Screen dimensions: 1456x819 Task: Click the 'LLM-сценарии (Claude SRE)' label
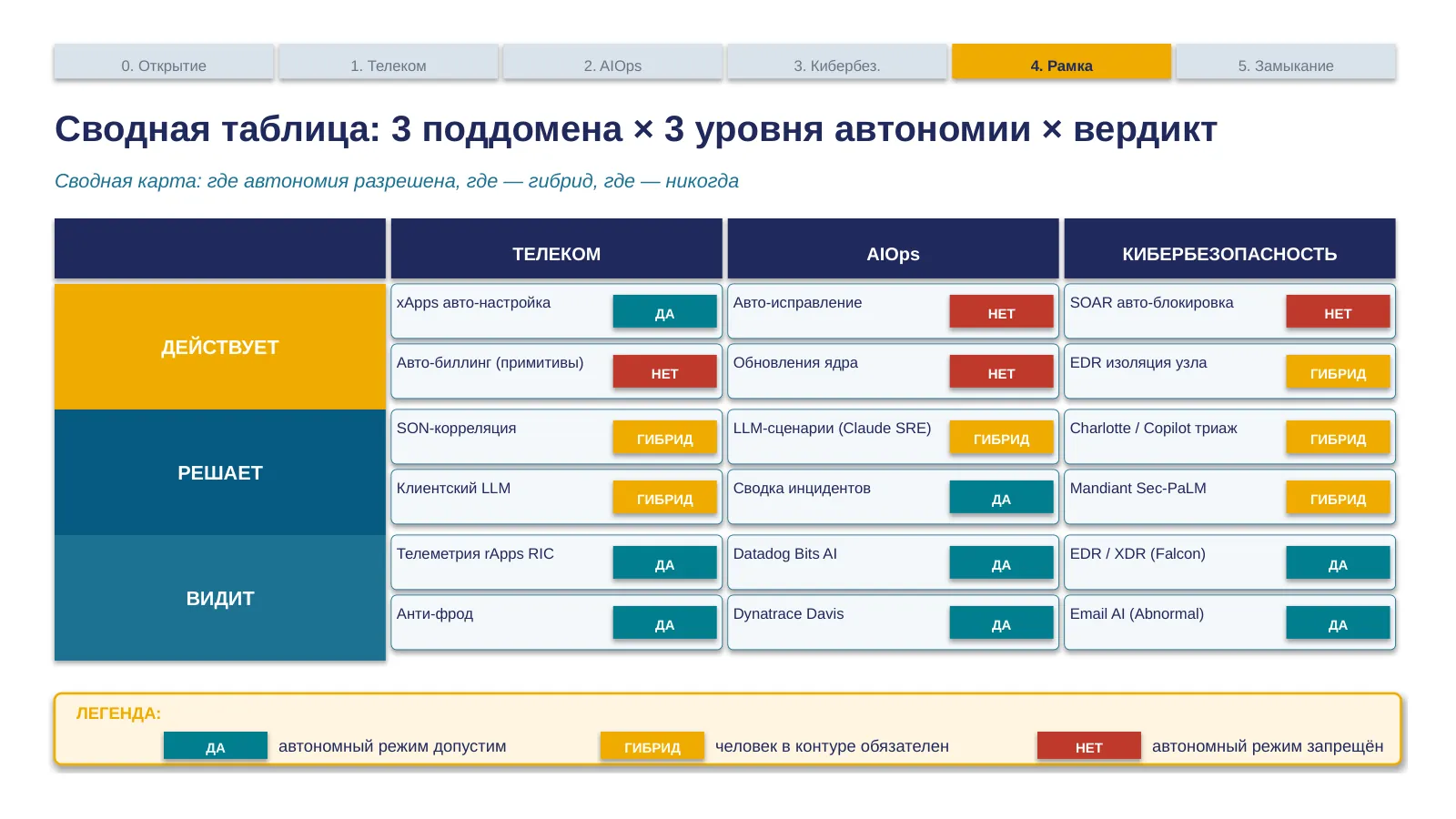pyautogui.click(x=832, y=429)
